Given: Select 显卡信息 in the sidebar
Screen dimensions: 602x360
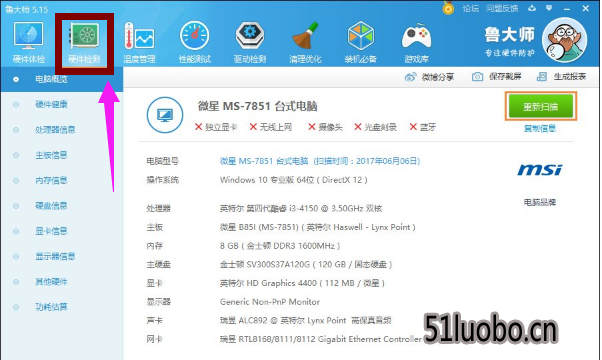Looking at the screenshot, I should [x=51, y=231].
